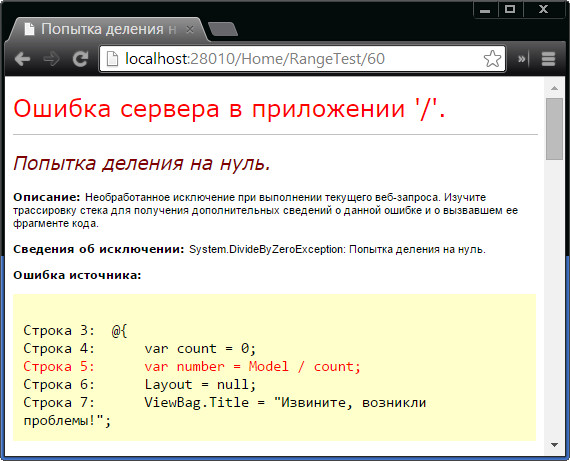Reload the page with the refresh icon
This screenshot has height=461, width=570.
click(80, 59)
